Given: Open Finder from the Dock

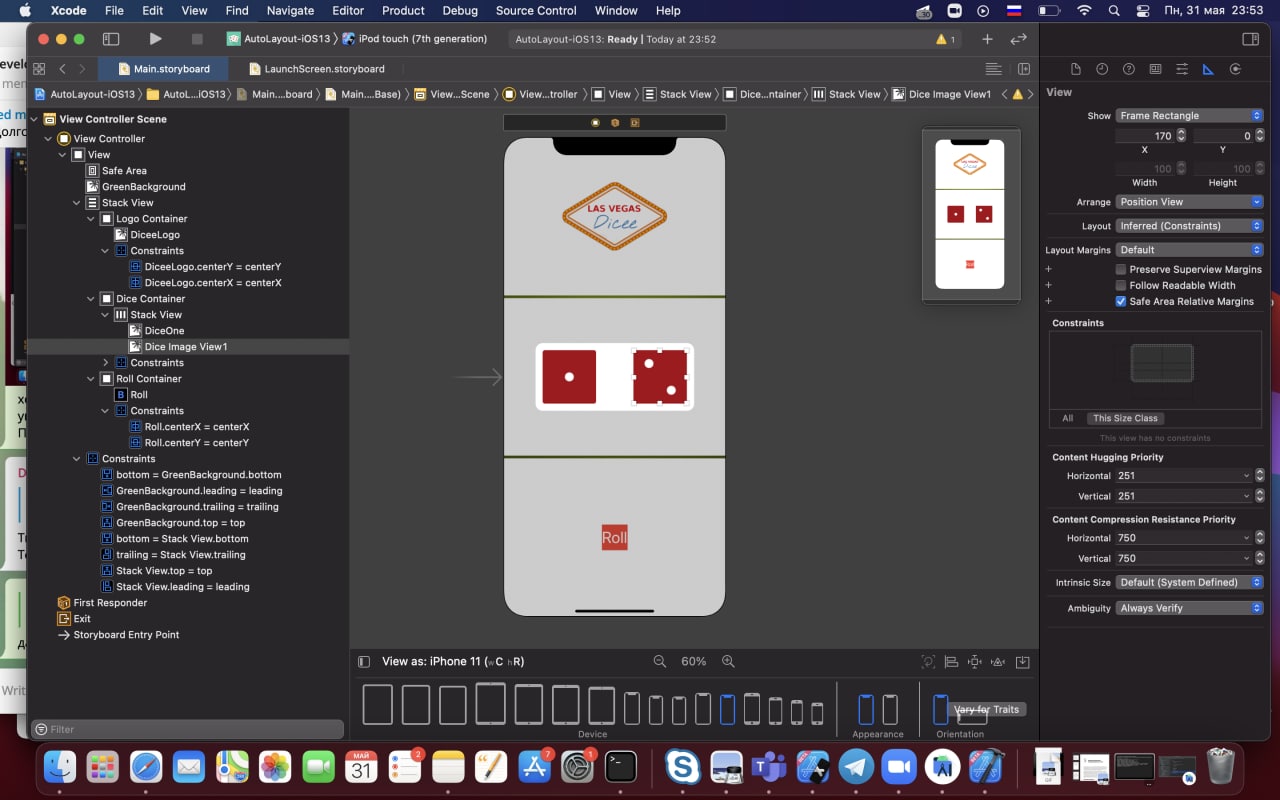Looking at the screenshot, I should coord(61,767).
